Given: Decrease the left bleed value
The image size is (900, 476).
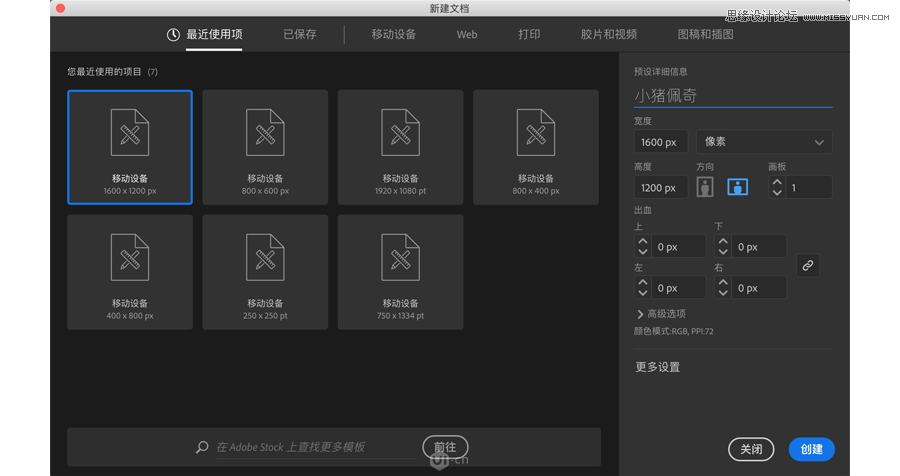Looking at the screenshot, I should pos(643,293).
